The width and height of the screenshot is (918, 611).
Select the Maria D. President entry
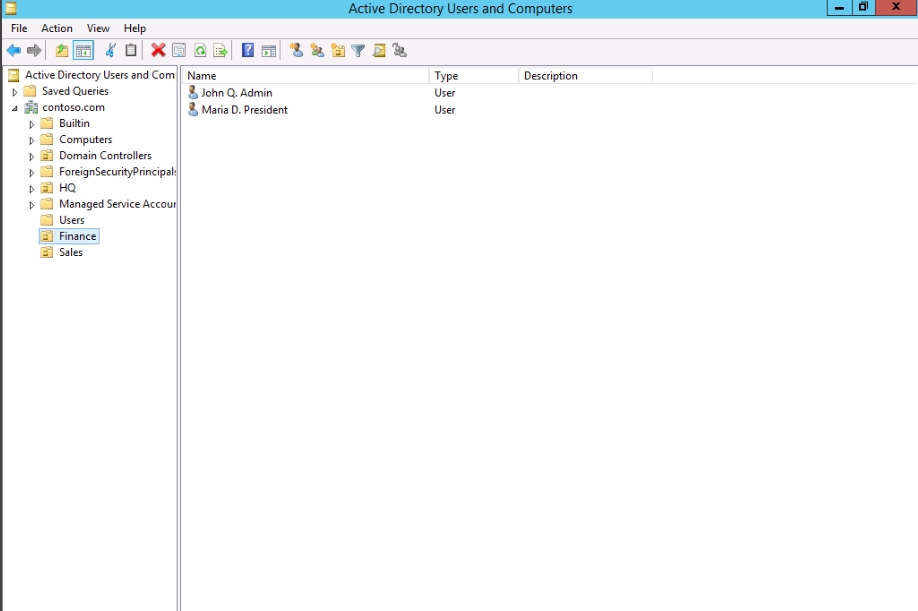[245, 109]
